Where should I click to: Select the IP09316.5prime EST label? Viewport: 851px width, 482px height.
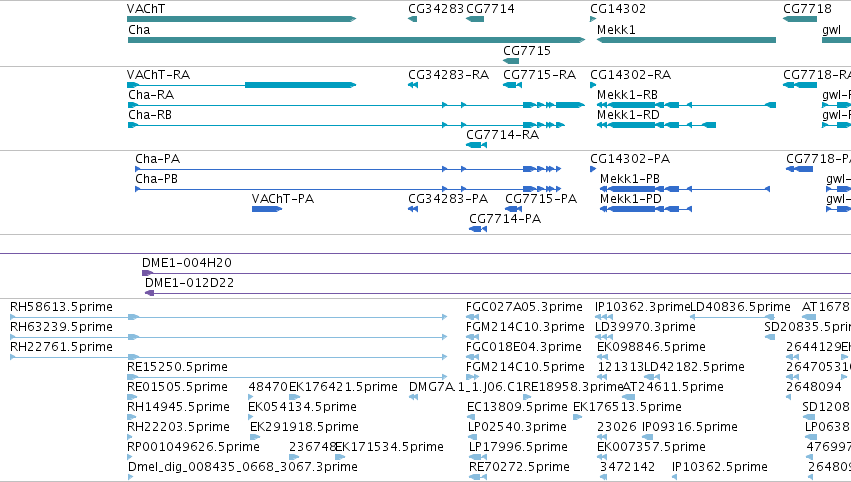point(690,427)
